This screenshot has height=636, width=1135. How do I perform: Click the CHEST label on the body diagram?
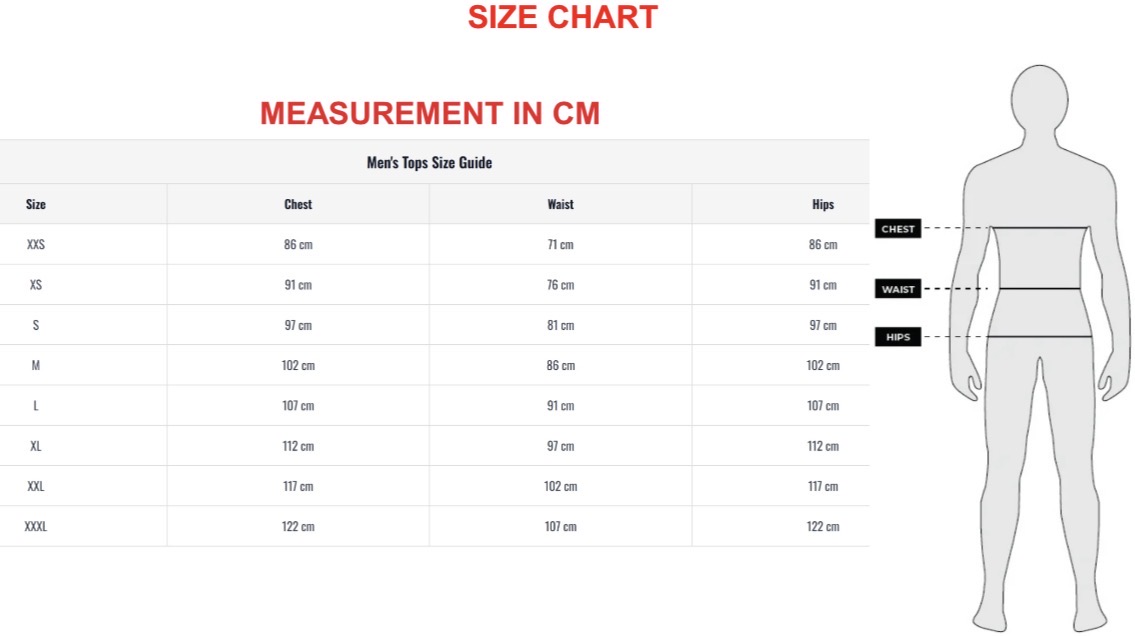[x=898, y=229]
